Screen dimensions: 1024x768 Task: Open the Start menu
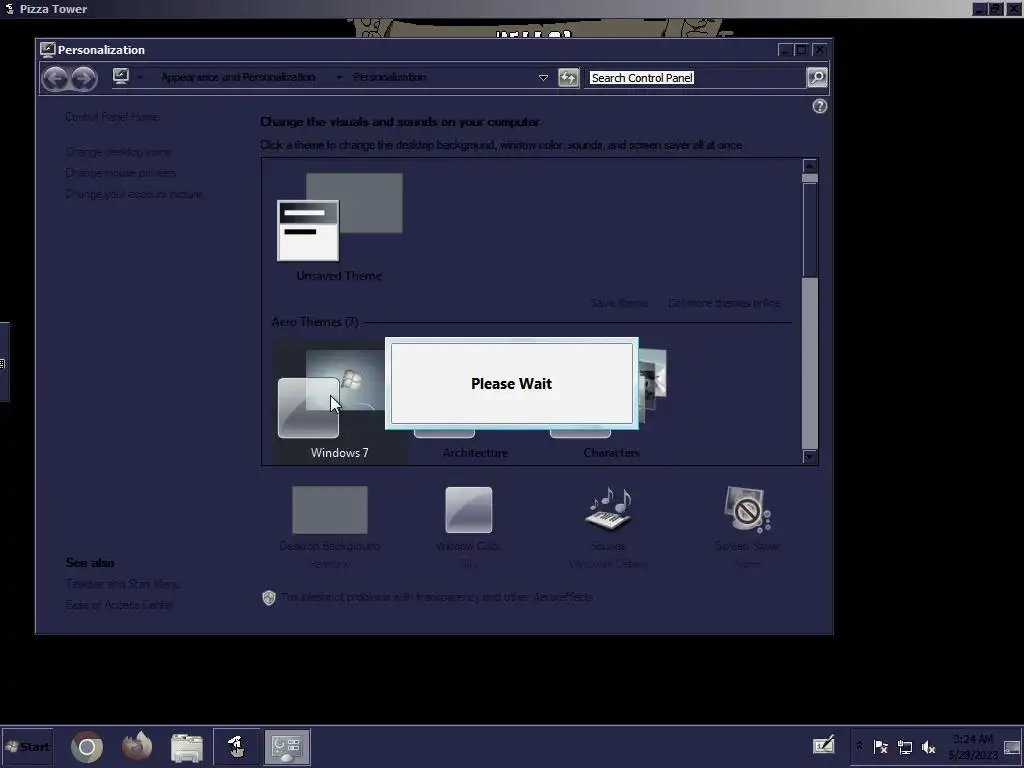click(x=27, y=746)
